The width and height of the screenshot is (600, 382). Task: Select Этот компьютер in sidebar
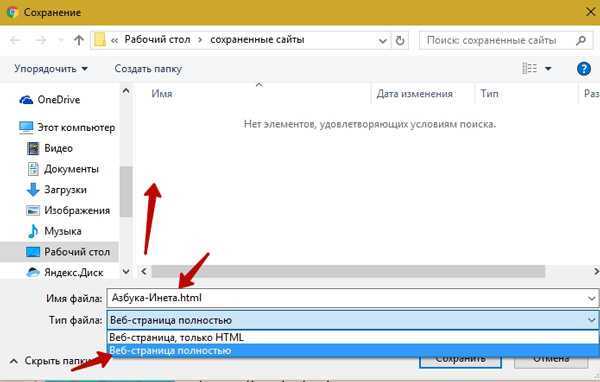(x=76, y=127)
